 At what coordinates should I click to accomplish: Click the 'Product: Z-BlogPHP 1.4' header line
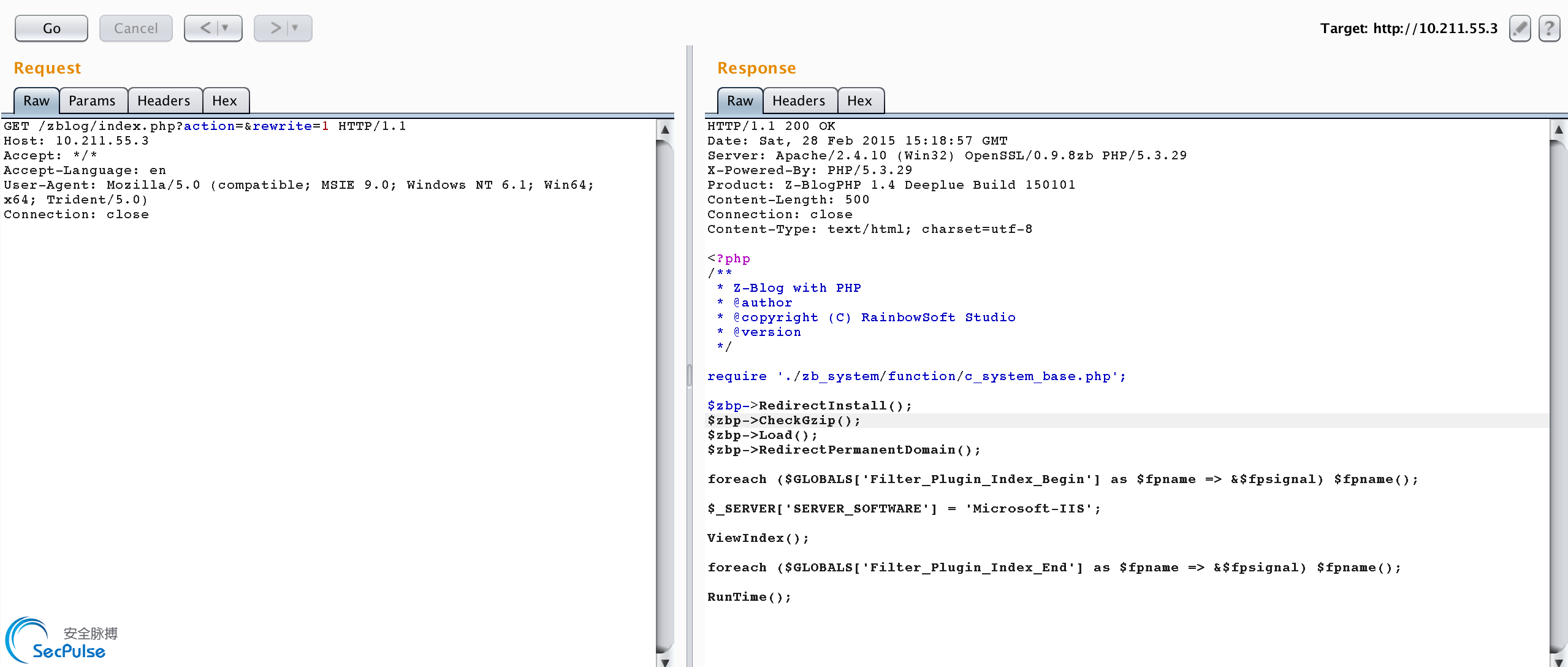pyautogui.click(x=891, y=185)
